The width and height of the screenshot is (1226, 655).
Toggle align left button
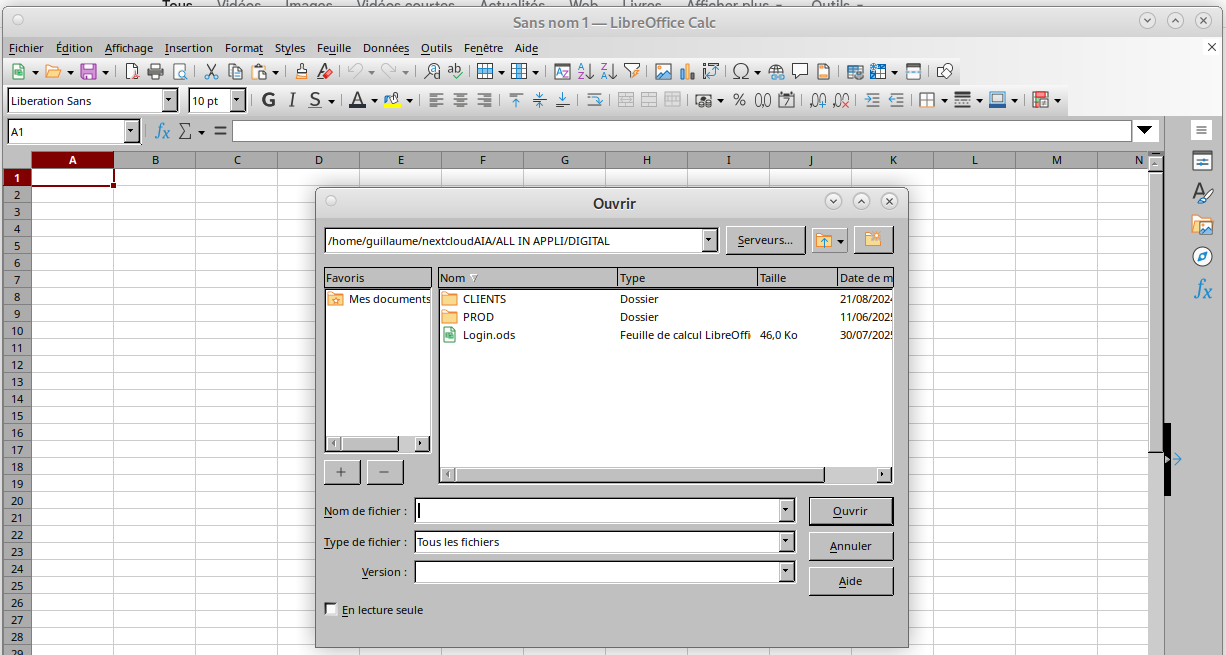pos(437,100)
